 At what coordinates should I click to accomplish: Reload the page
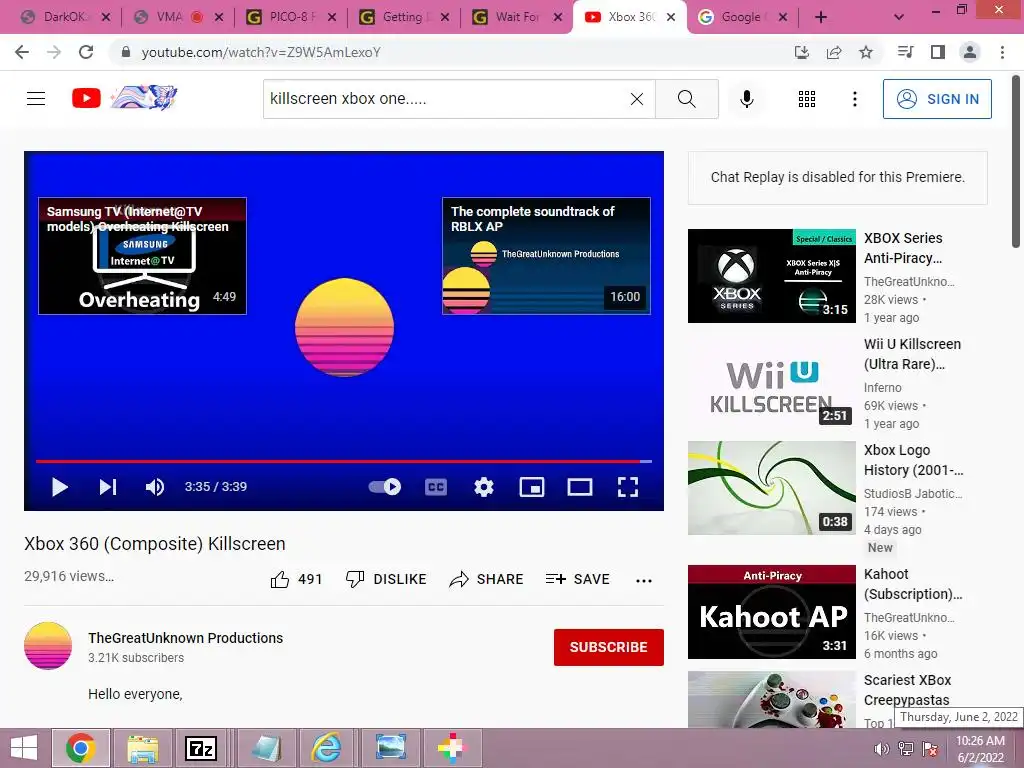(86, 52)
